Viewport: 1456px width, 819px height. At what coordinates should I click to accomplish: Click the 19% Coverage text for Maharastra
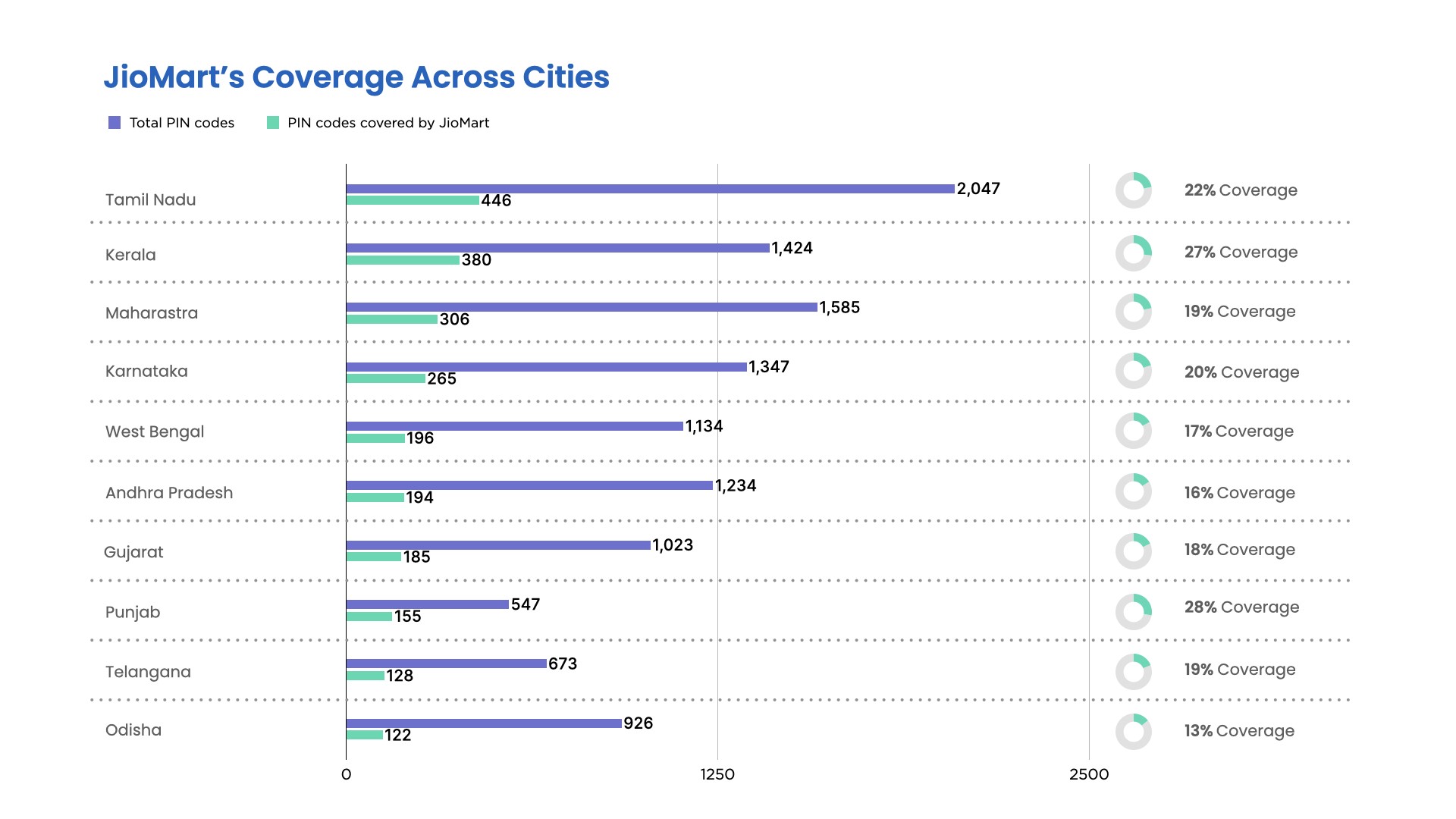tap(1240, 312)
